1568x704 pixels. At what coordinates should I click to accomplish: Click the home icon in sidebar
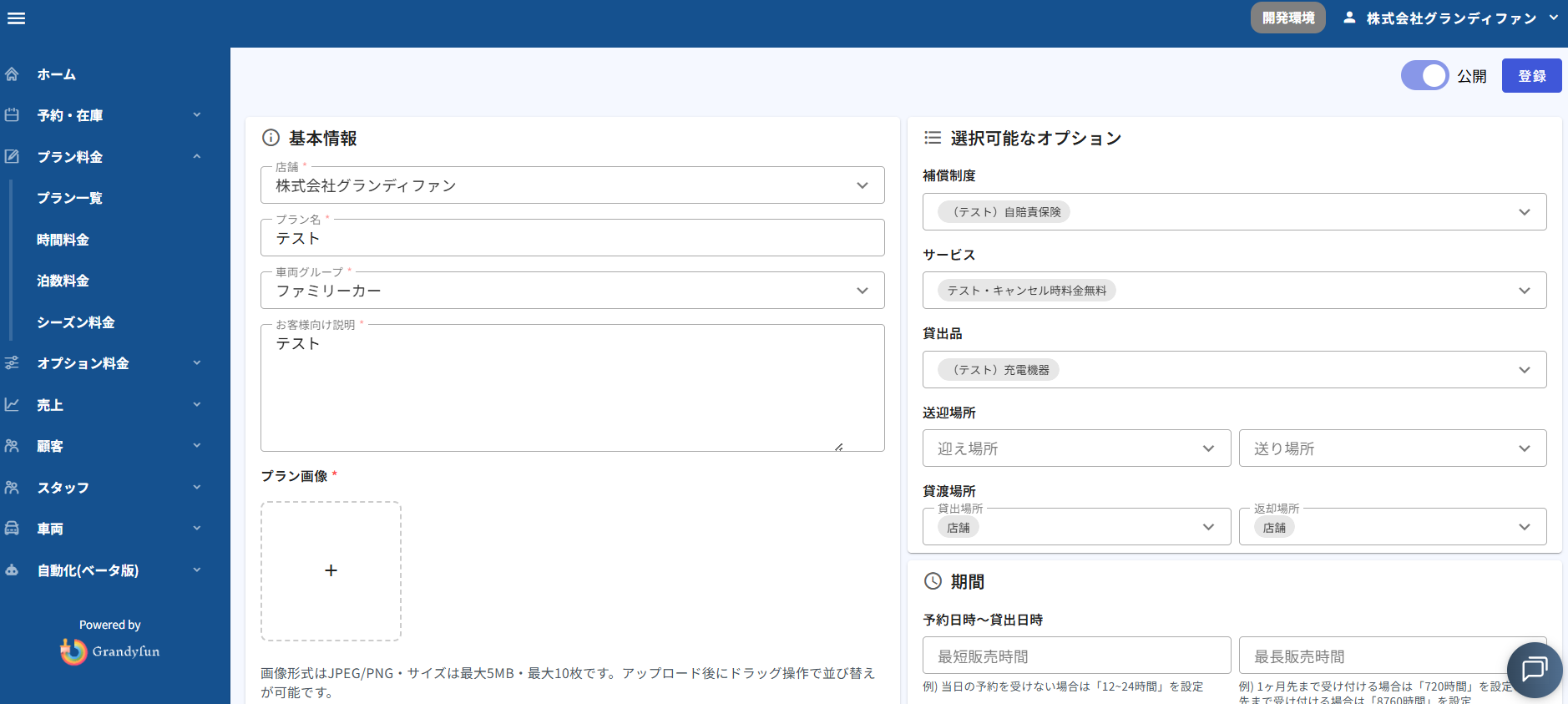click(12, 74)
